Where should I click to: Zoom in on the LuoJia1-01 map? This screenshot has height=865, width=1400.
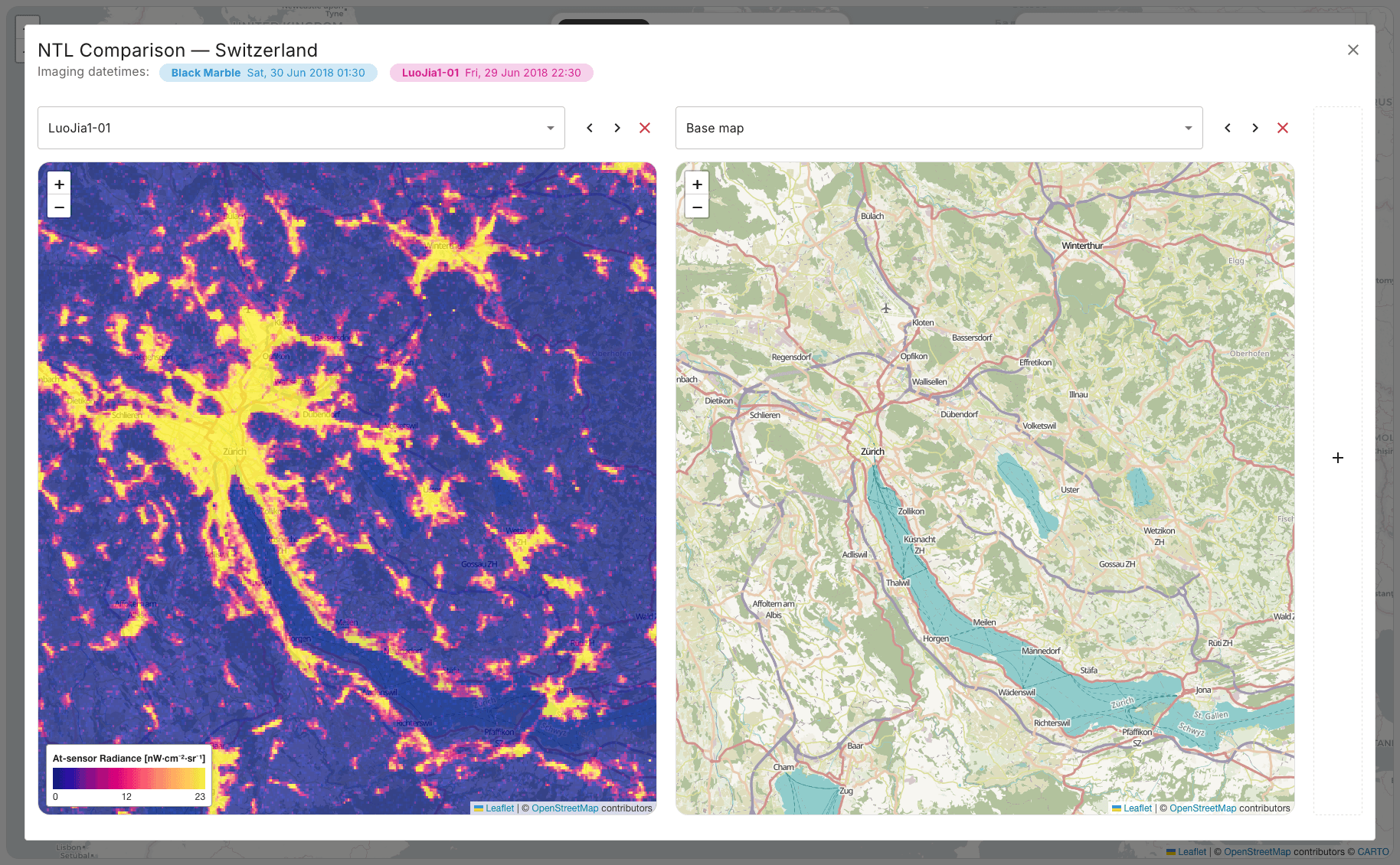click(x=59, y=184)
